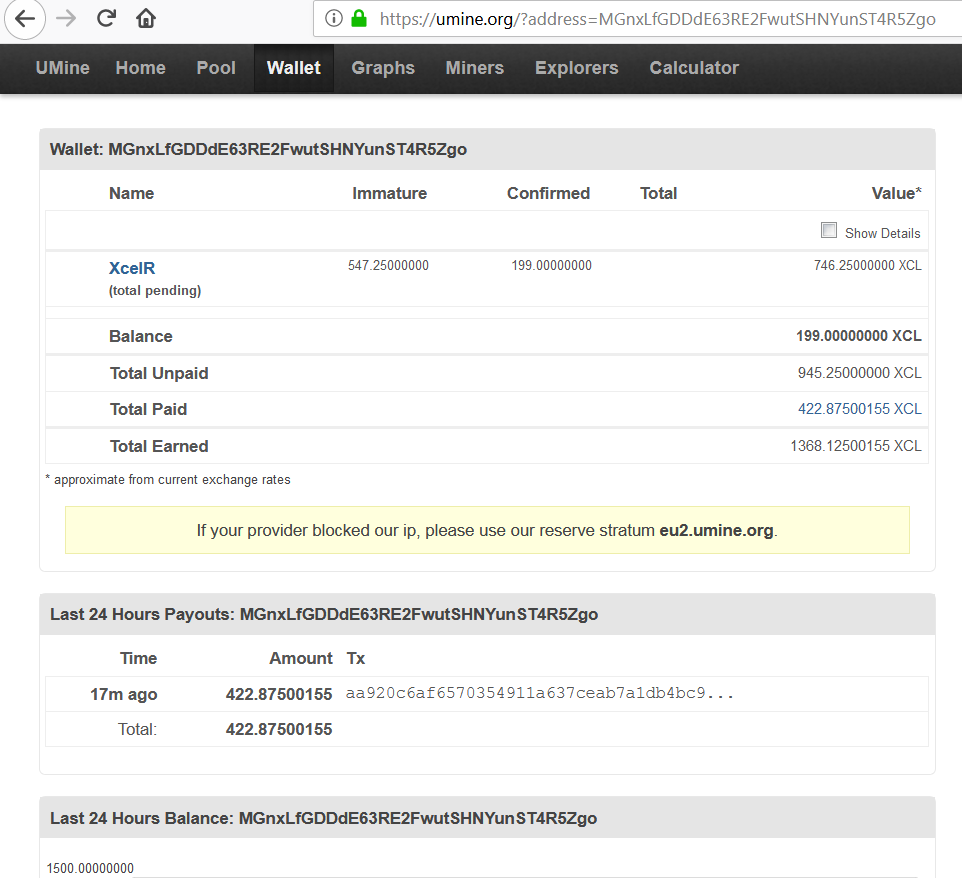
Task: Reload the page with the refresh icon
Action: (x=106, y=18)
